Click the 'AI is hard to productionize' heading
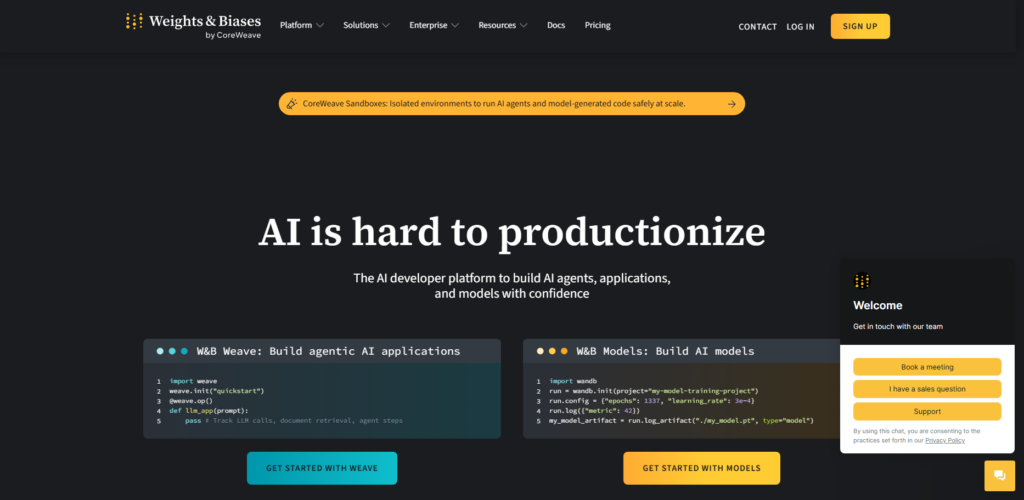The height and width of the screenshot is (500, 1024). tap(511, 232)
